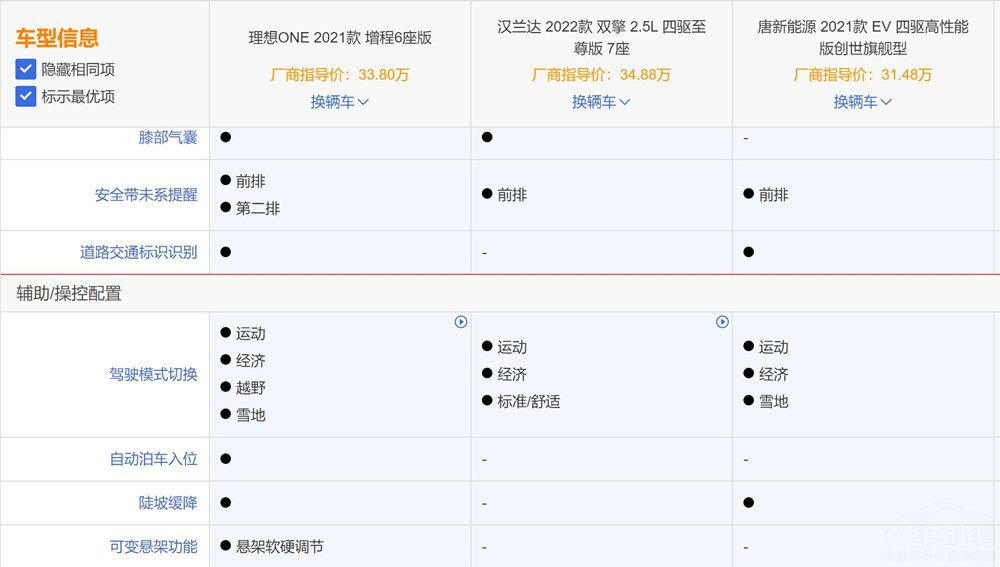Open 换辆车 dropdown under 理想ONE
Image resolution: width=1000 pixels, height=567 pixels.
point(340,102)
